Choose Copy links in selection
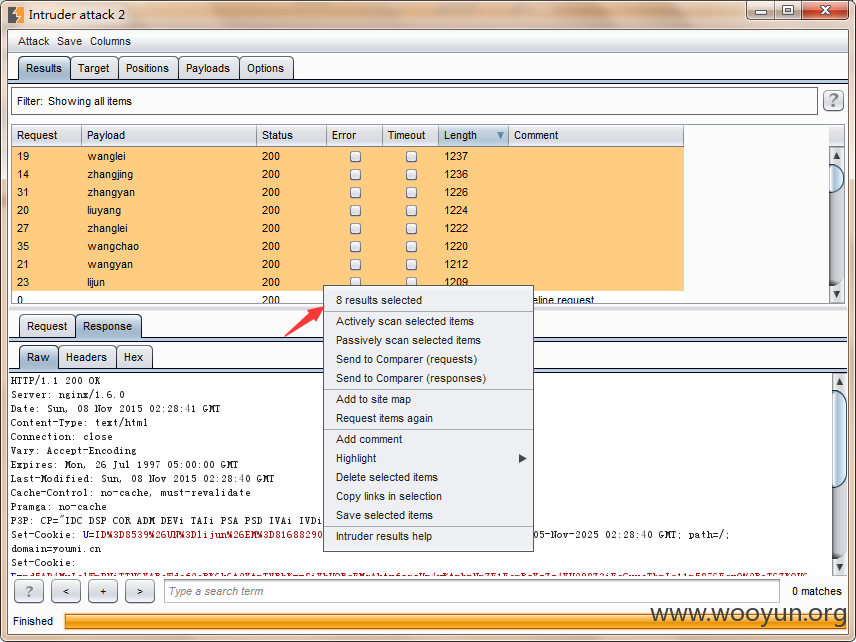The width and height of the screenshot is (856, 642). pos(429,497)
